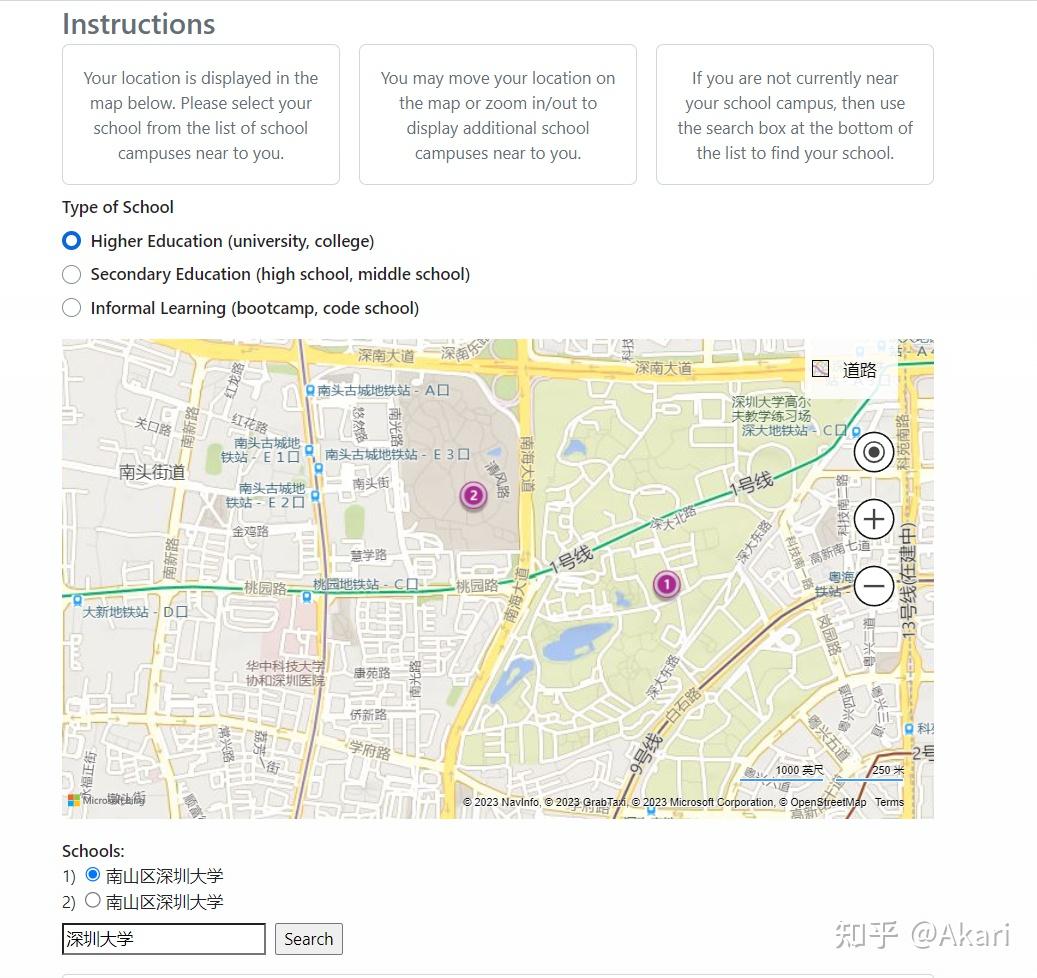Screen dimensions: 1037x978
Task: Activate the locate-me control on the map
Action: (x=872, y=451)
